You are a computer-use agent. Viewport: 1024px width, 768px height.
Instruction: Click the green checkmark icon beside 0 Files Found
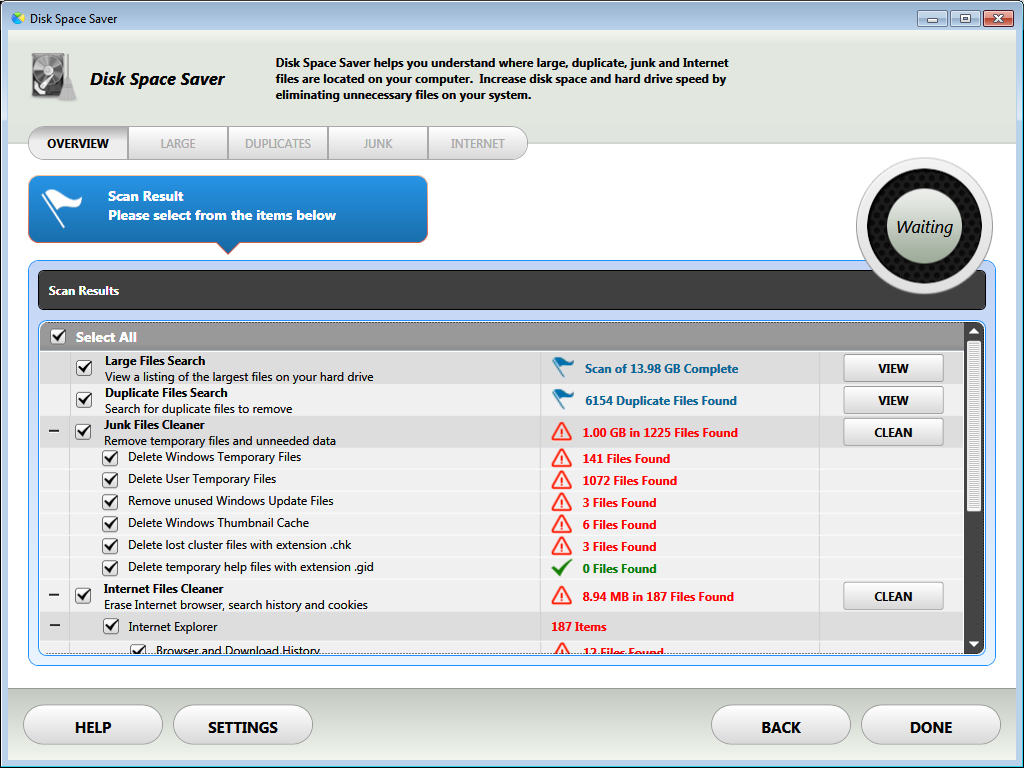pyautogui.click(x=562, y=568)
